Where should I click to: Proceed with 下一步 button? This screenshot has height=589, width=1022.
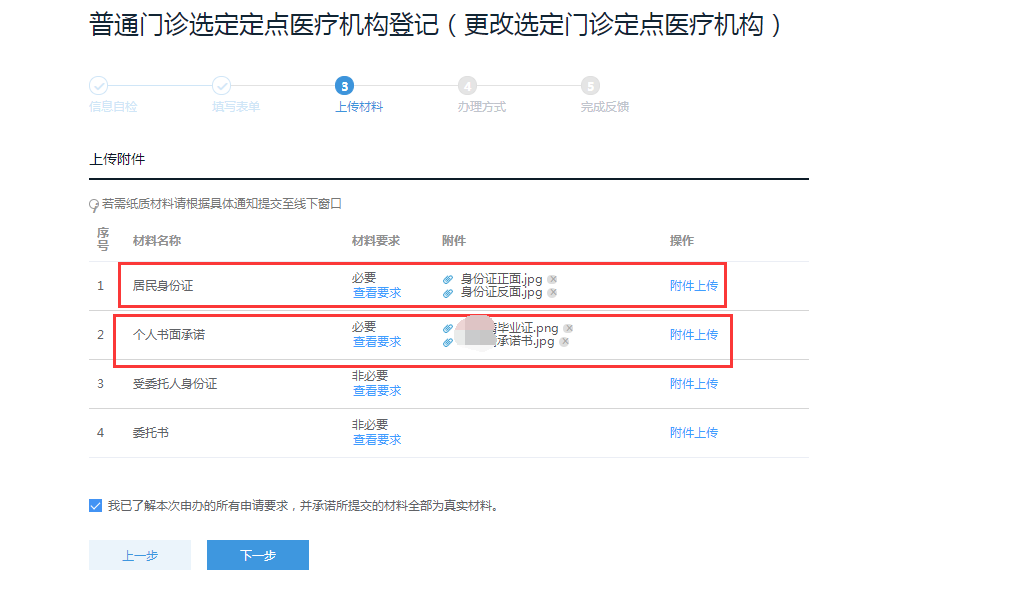pos(258,555)
